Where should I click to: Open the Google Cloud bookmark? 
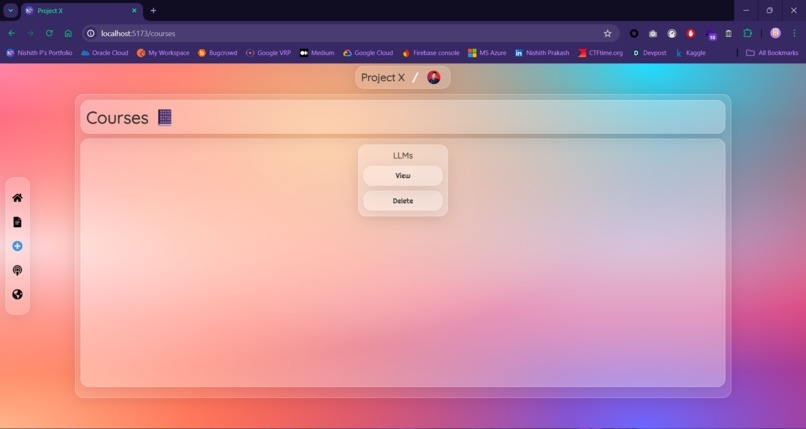click(368, 53)
